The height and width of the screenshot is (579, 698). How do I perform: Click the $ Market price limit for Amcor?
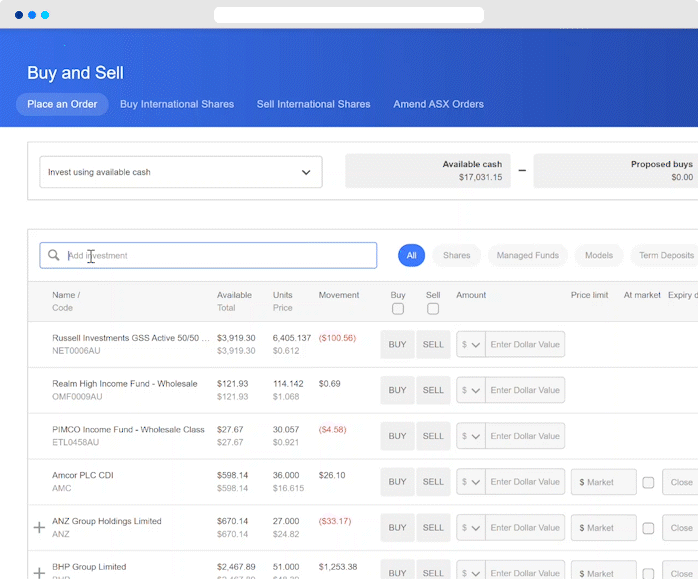click(604, 482)
